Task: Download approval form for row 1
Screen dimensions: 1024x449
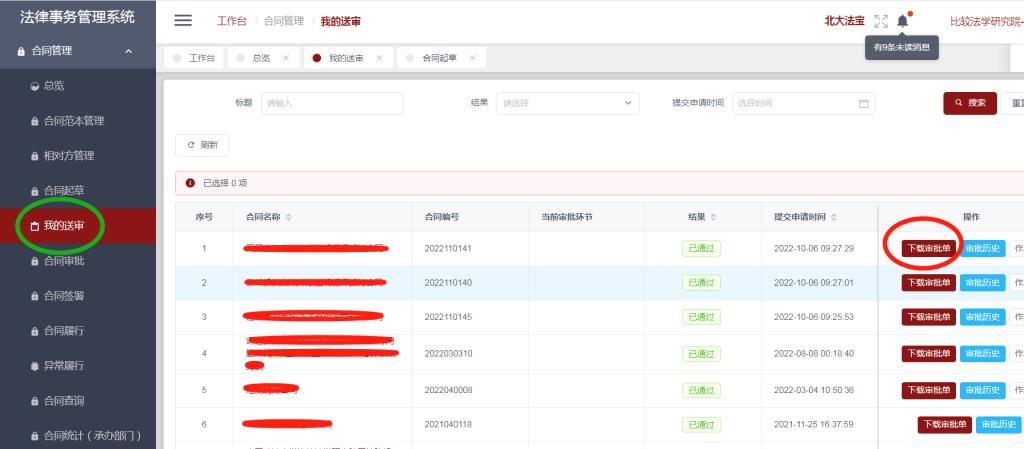Action: 929,248
